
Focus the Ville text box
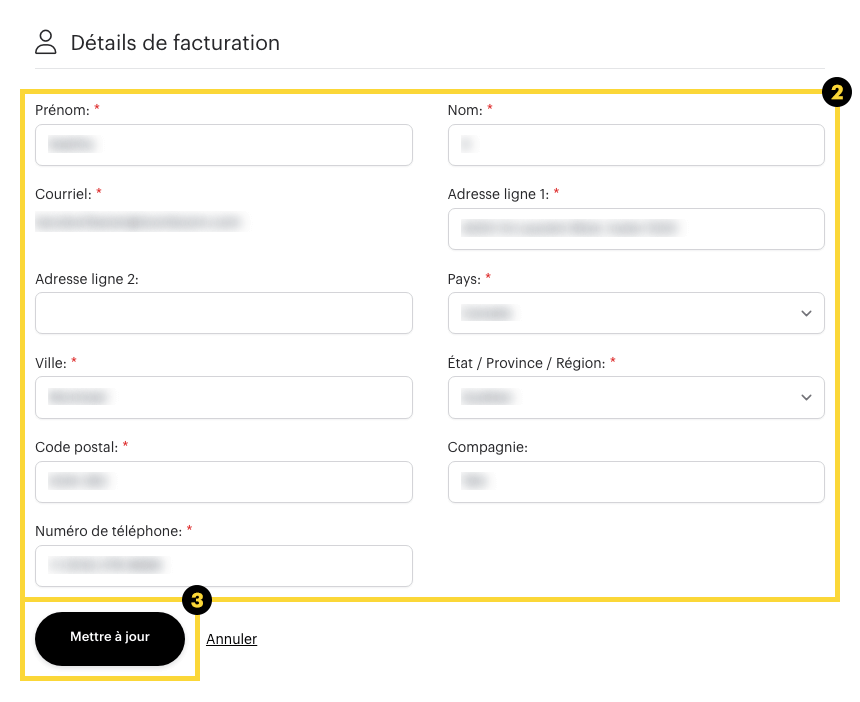223,397
